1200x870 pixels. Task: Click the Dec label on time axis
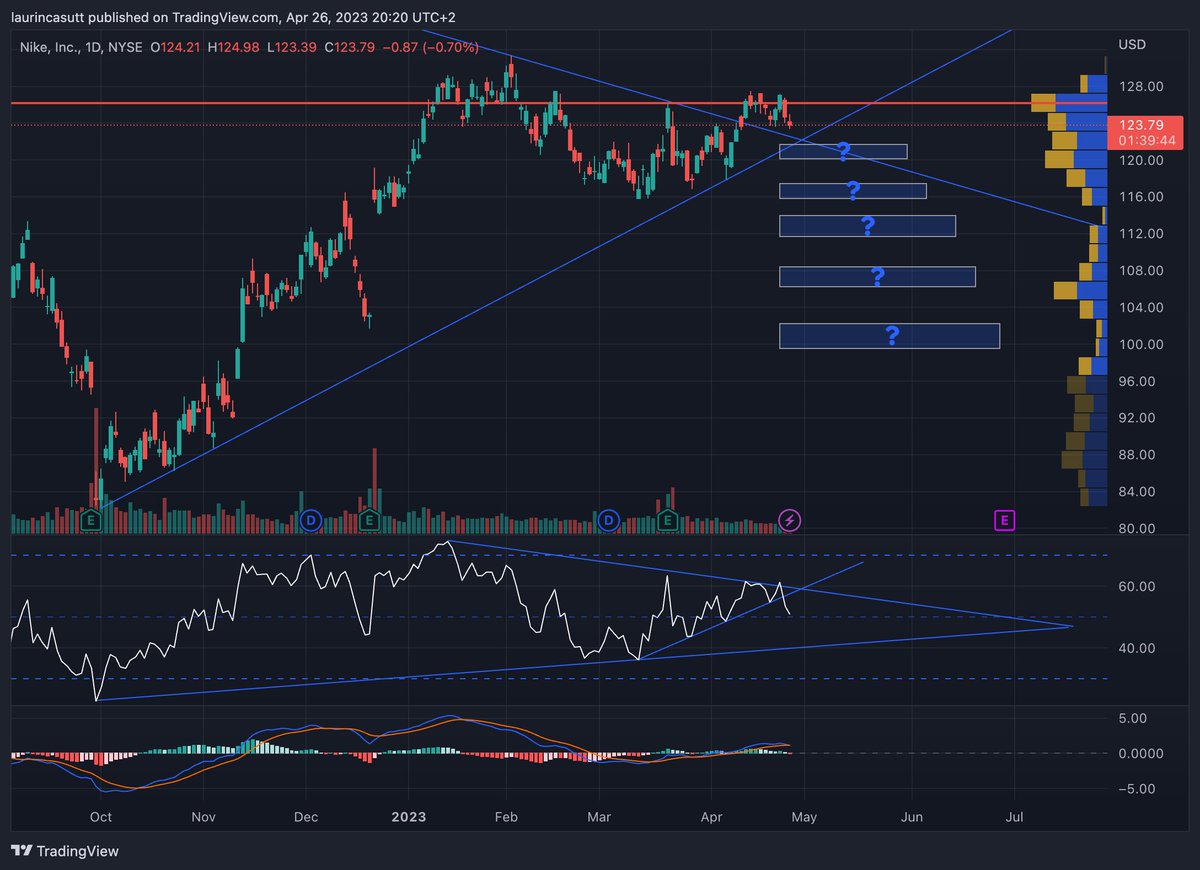[x=306, y=817]
